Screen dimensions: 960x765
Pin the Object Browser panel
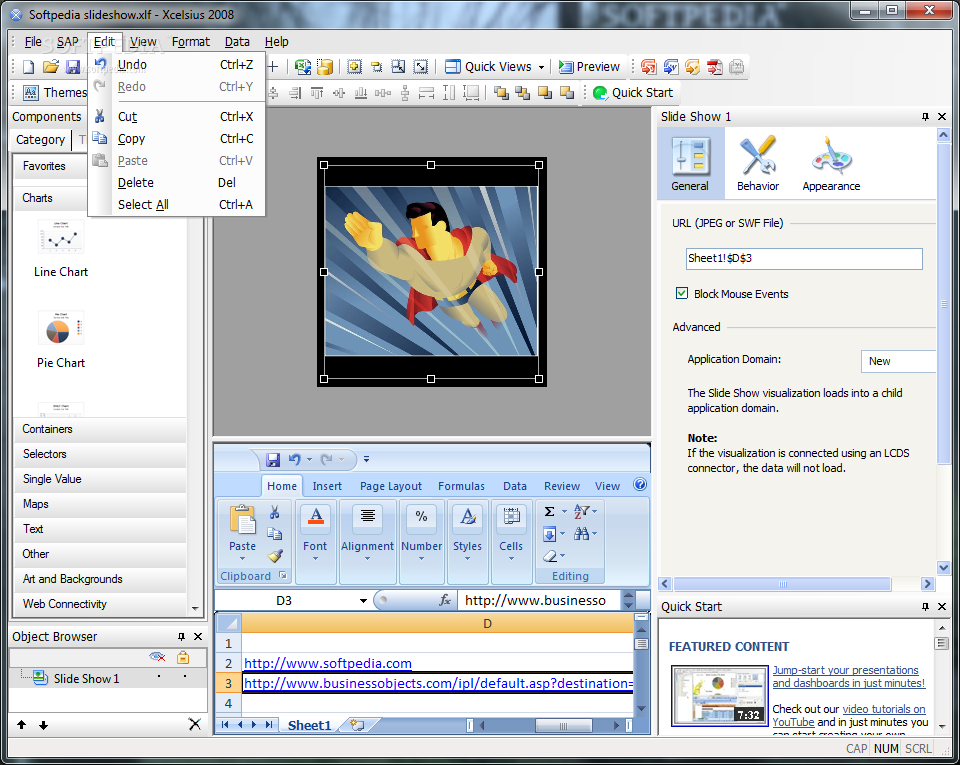tap(181, 636)
